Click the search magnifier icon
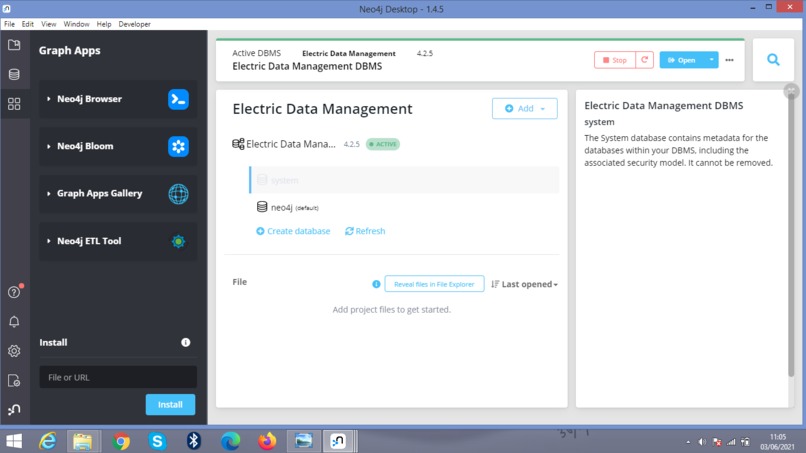806x453 pixels. [773, 60]
